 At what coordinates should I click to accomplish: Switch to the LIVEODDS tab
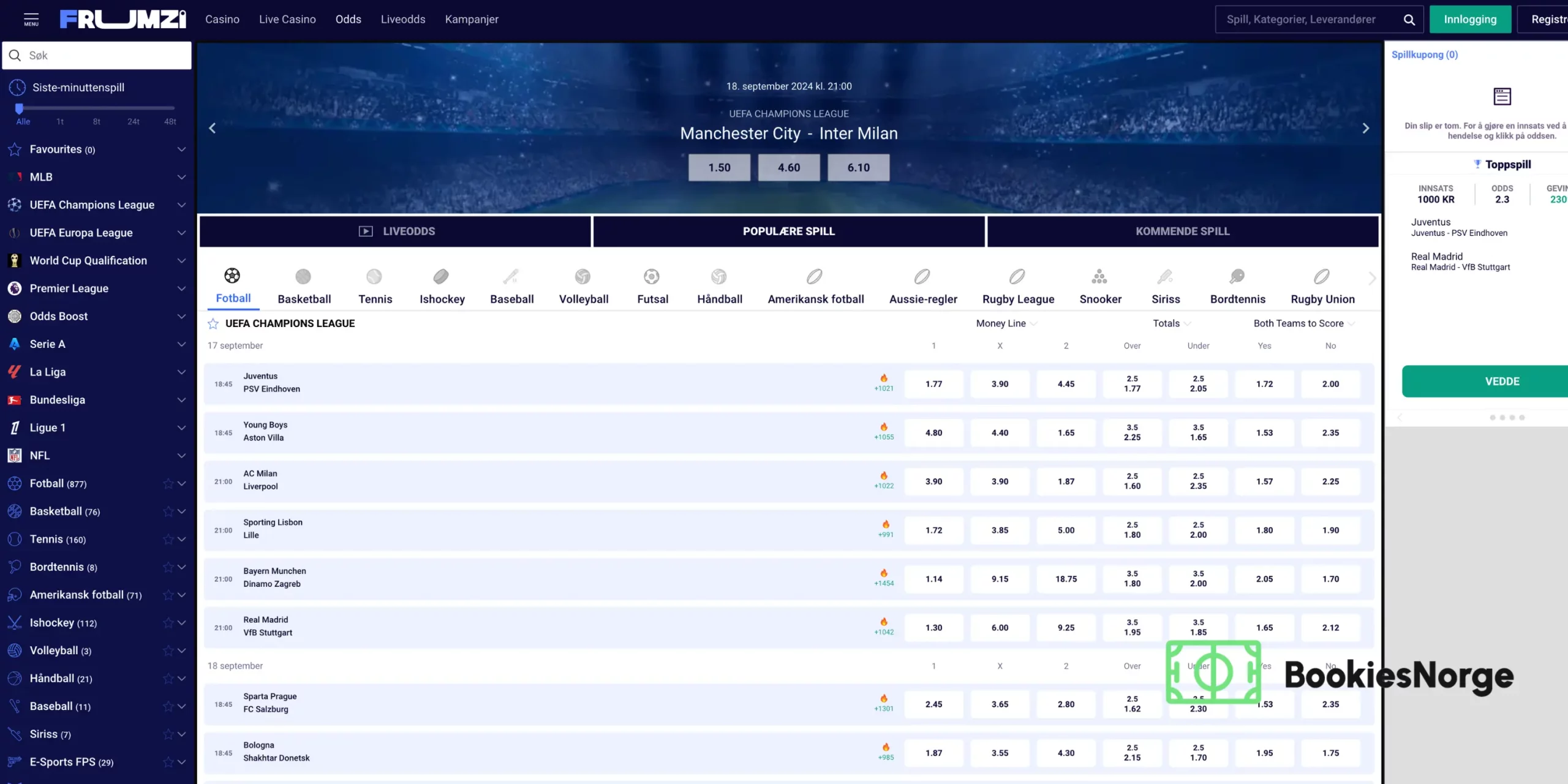click(395, 232)
